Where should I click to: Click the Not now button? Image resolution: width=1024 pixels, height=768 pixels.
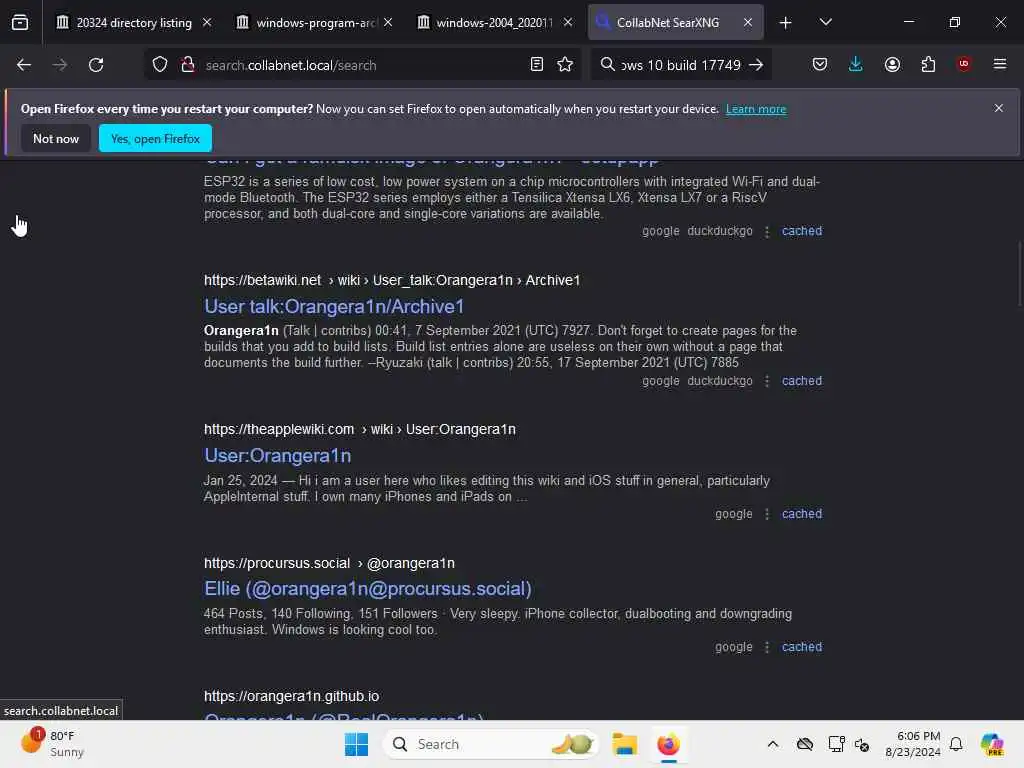[56, 138]
